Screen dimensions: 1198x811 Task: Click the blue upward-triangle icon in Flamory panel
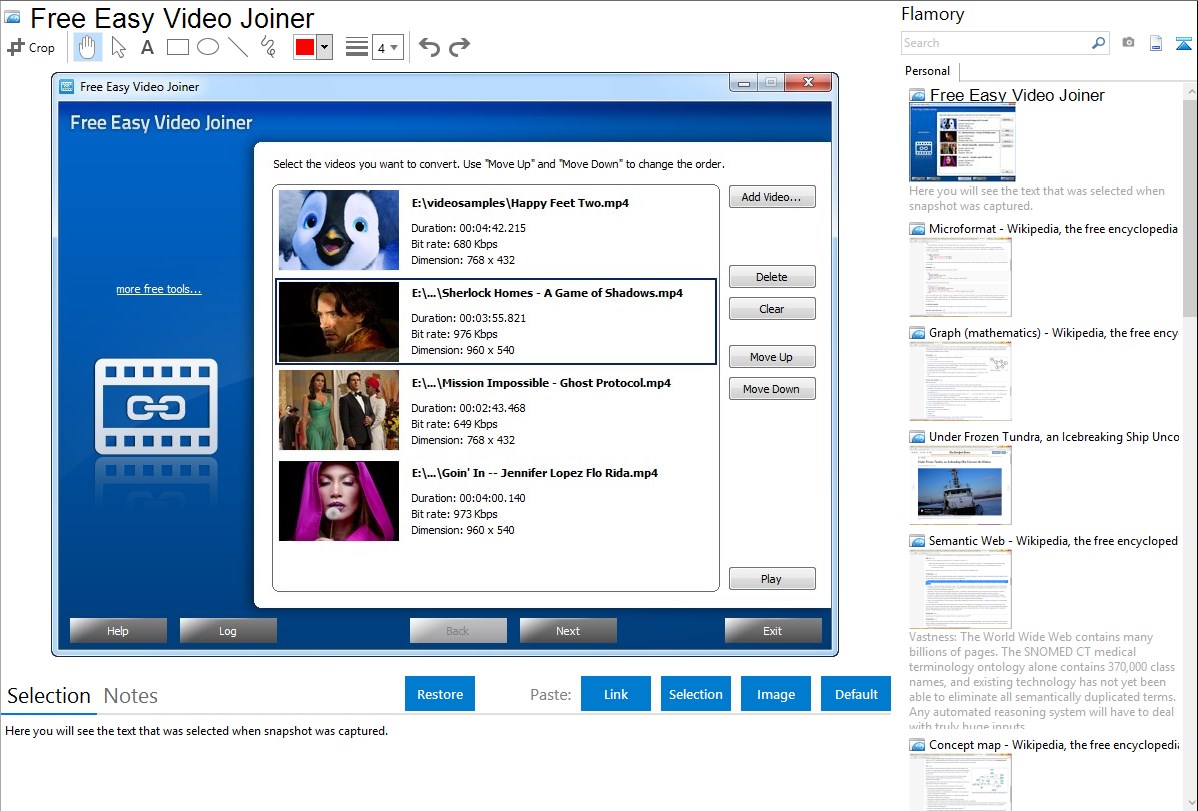[x=1183, y=43]
